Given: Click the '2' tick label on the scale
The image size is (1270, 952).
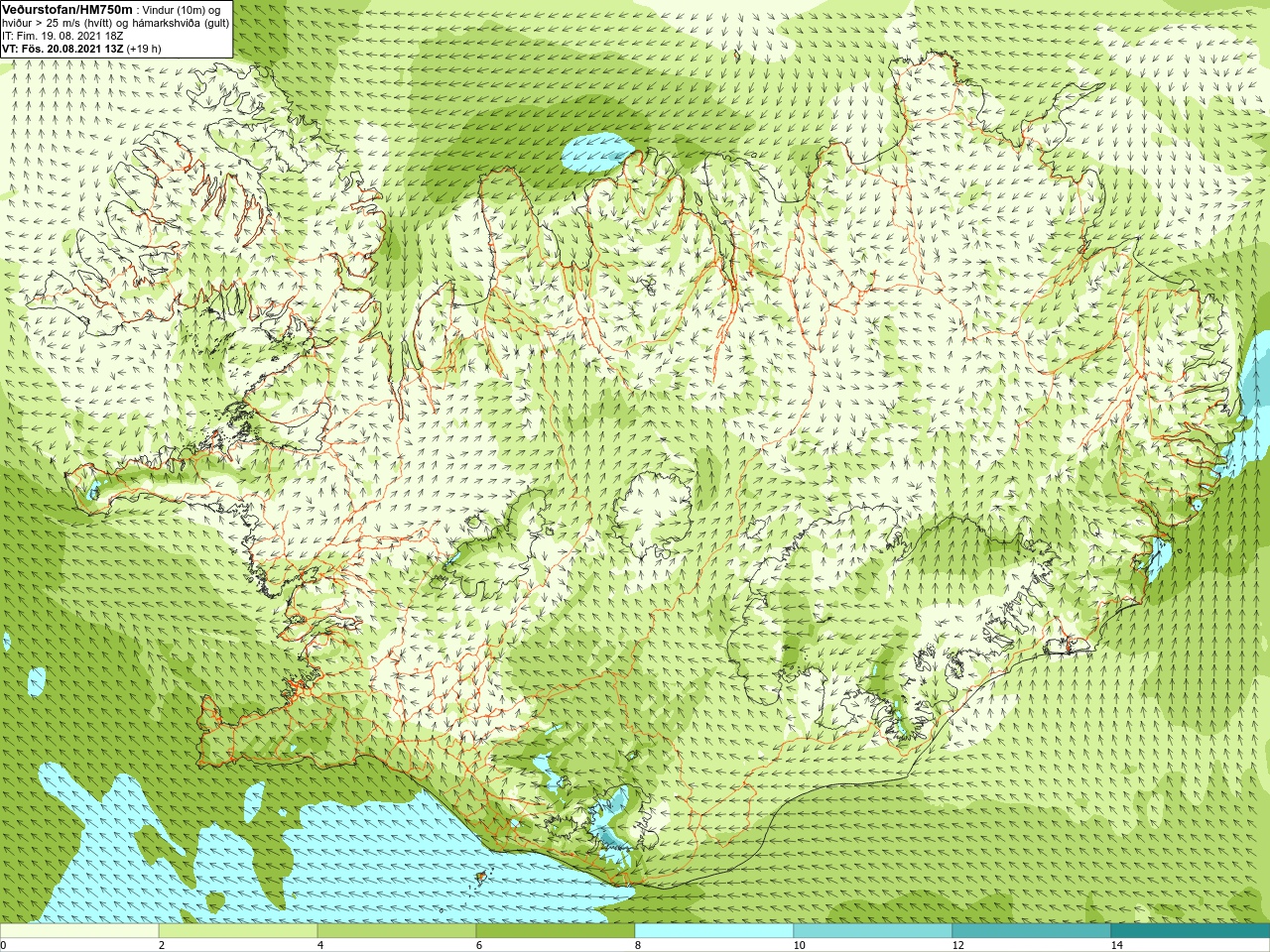Looking at the screenshot, I should click(x=161, y=945).
